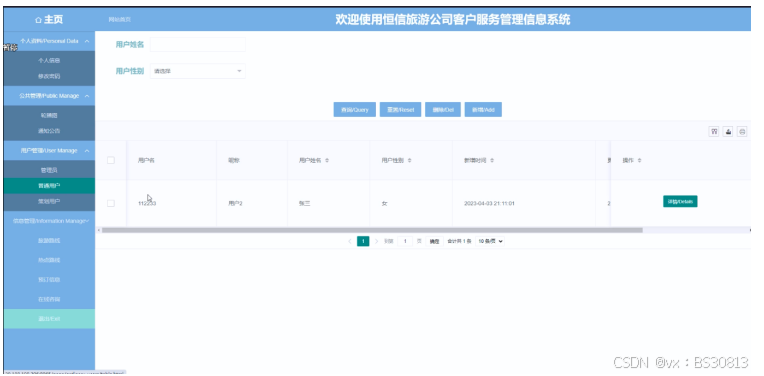Tick the checkbox for row 112233
This screenshot has height=376, width=764.
coord(111,203)
